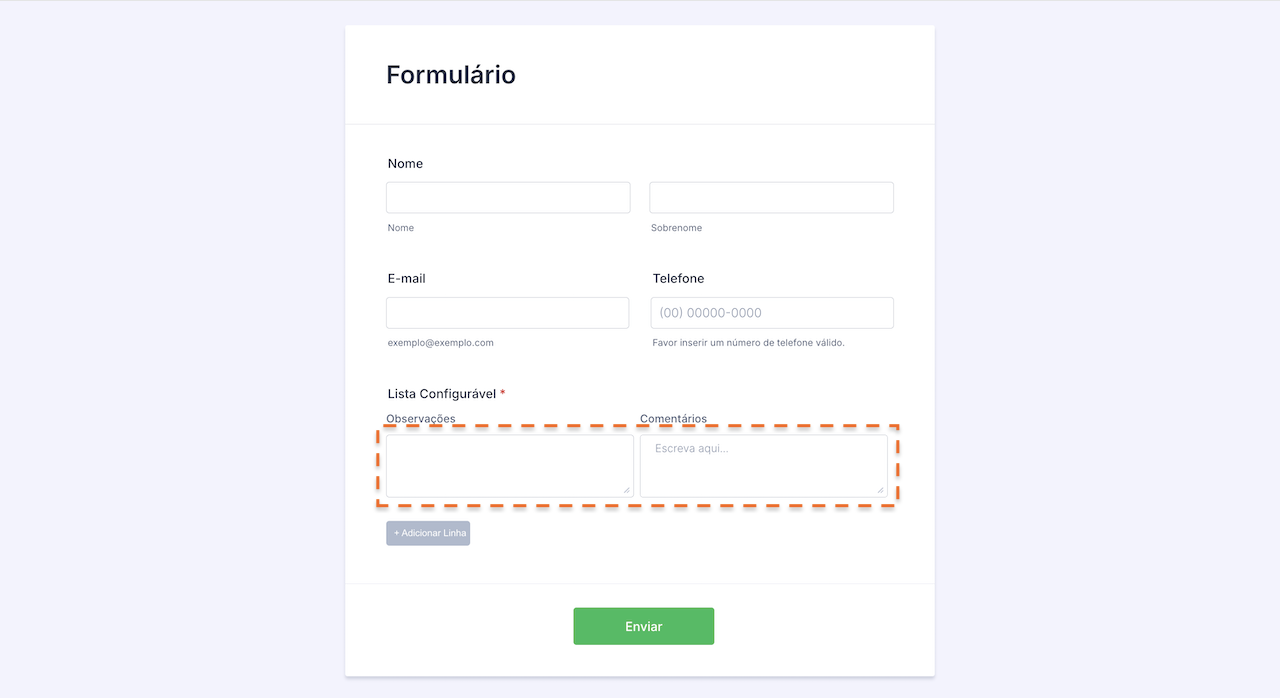Viewport: 1280px width, 698px height.
Task: Click the Observações text area resize handle
Action: tap(627, 490)
